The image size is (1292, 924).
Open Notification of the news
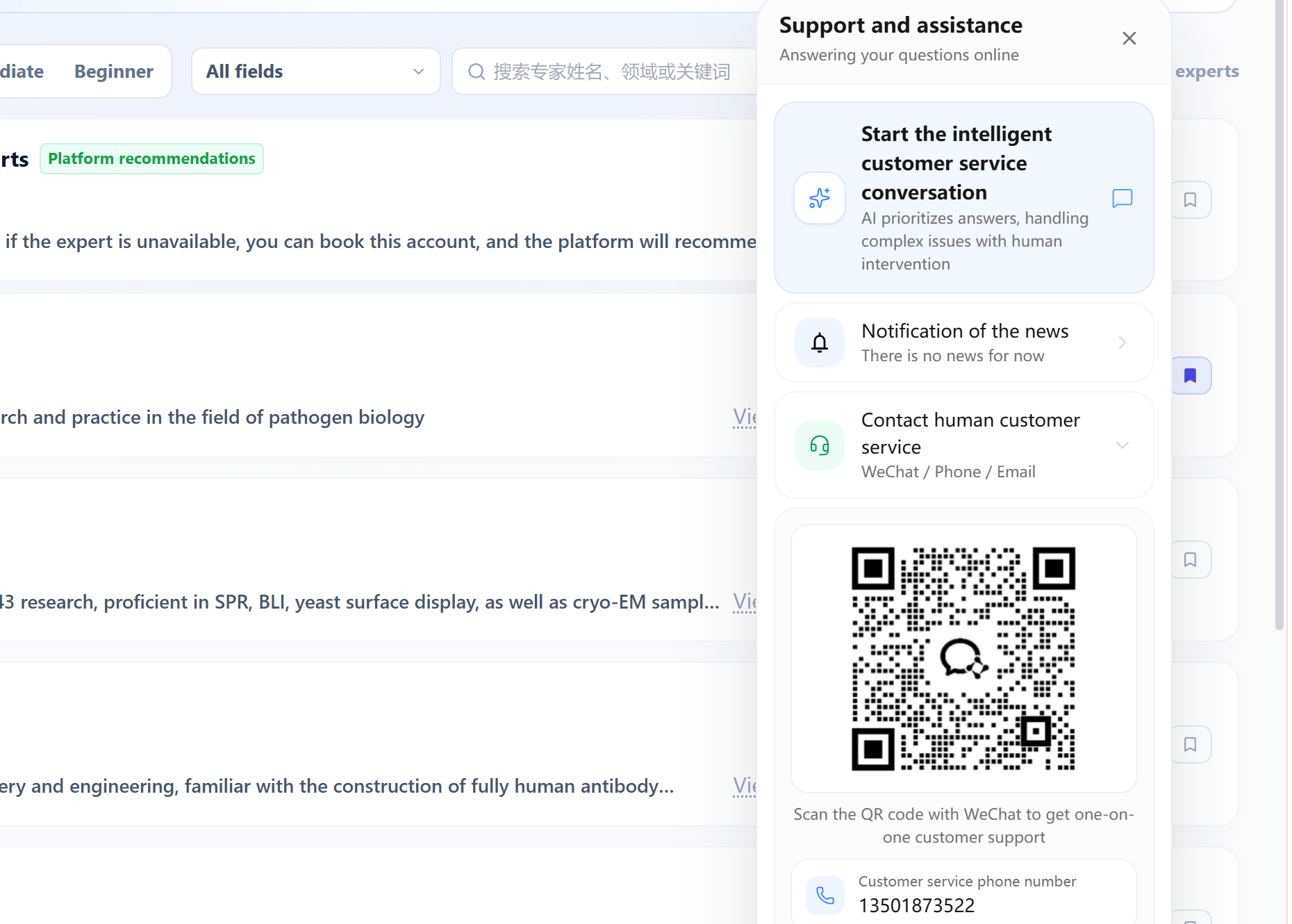pyautogui.click(x=964, y=343)
